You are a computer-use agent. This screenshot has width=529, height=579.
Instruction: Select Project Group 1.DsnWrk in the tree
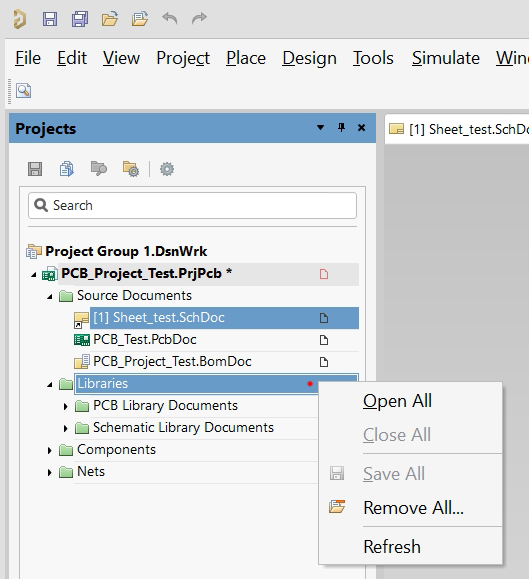(126, 251)
